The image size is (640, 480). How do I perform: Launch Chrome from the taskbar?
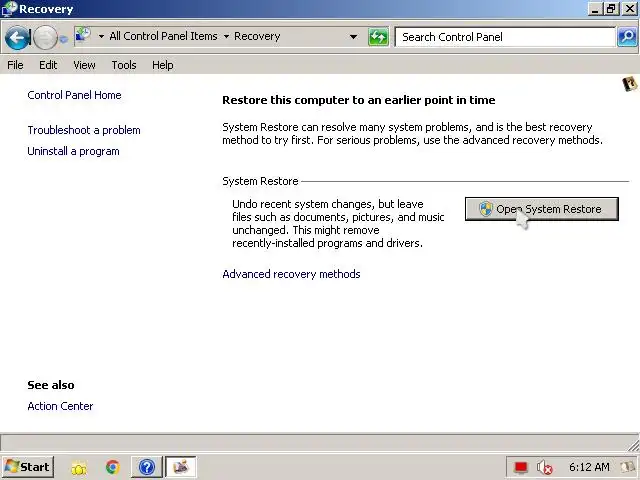[113, 467]
